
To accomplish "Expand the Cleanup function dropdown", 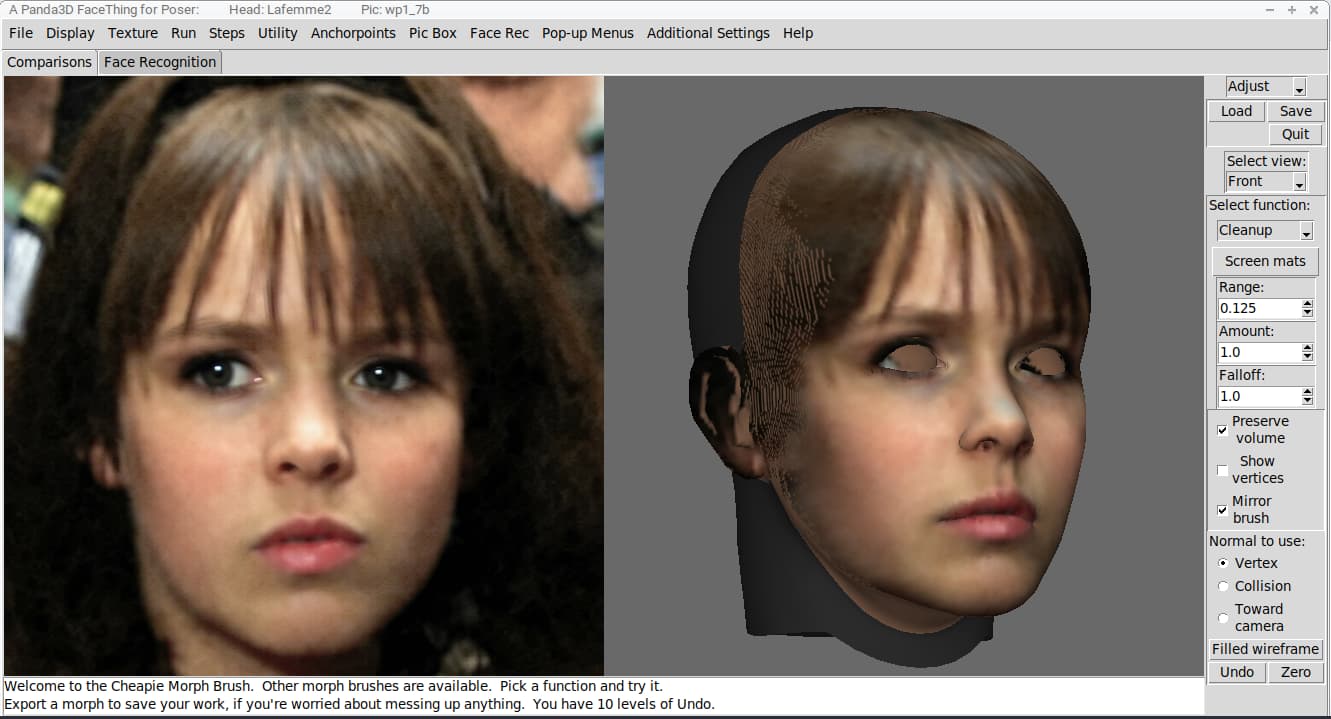I will 1265,230.
